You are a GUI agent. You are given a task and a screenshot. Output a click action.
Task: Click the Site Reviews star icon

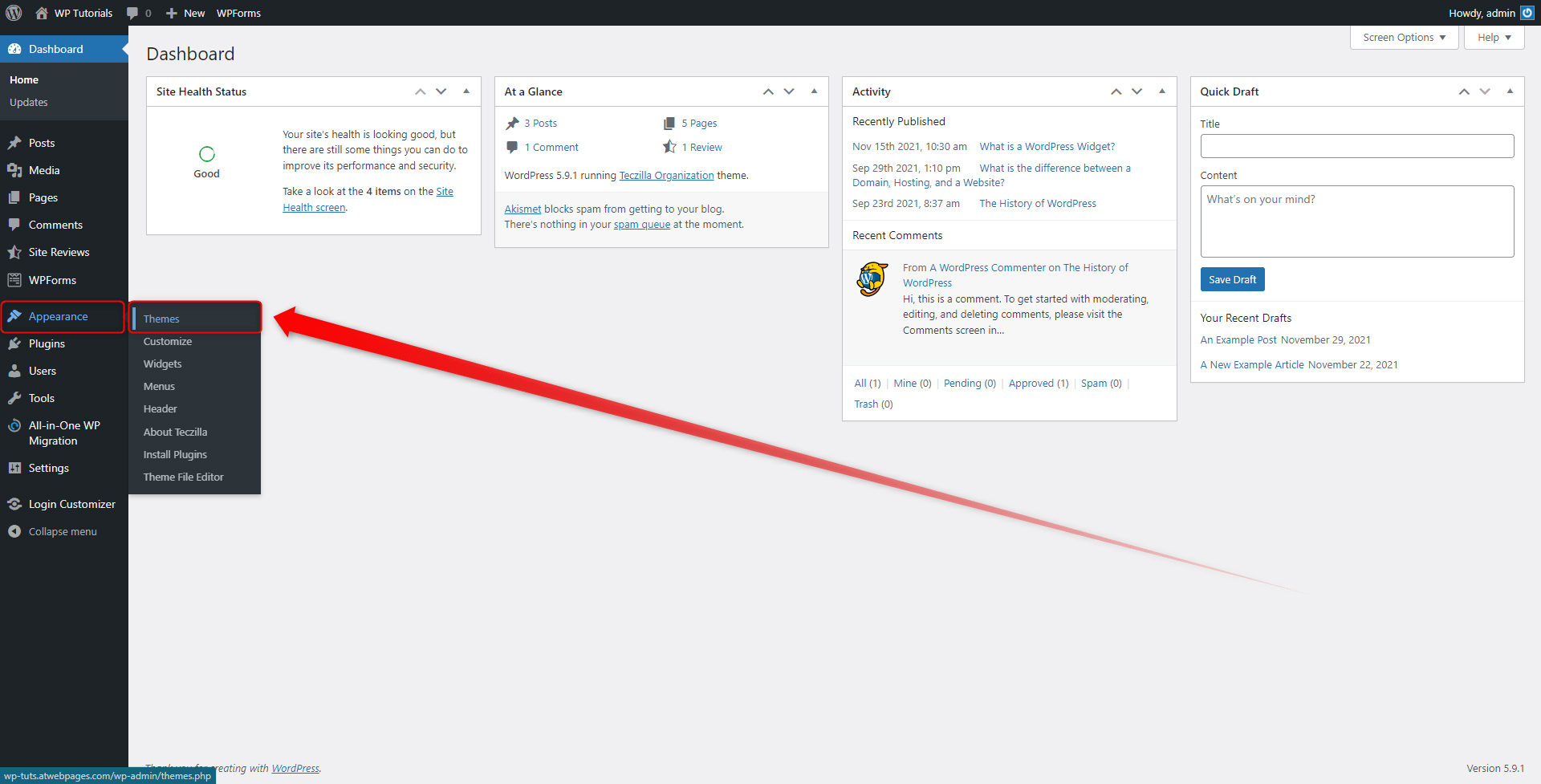coord(14,252)
